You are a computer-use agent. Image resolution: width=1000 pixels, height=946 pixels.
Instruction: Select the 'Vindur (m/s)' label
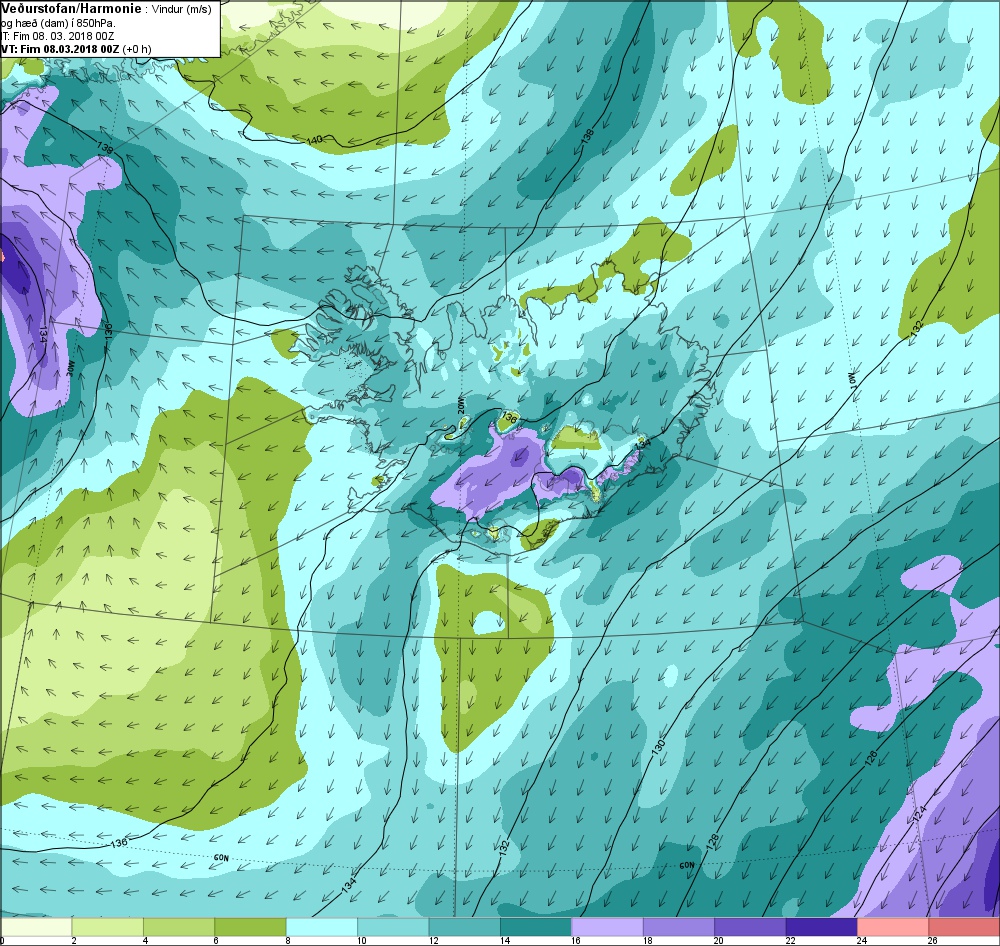click(x=181, y=10)
